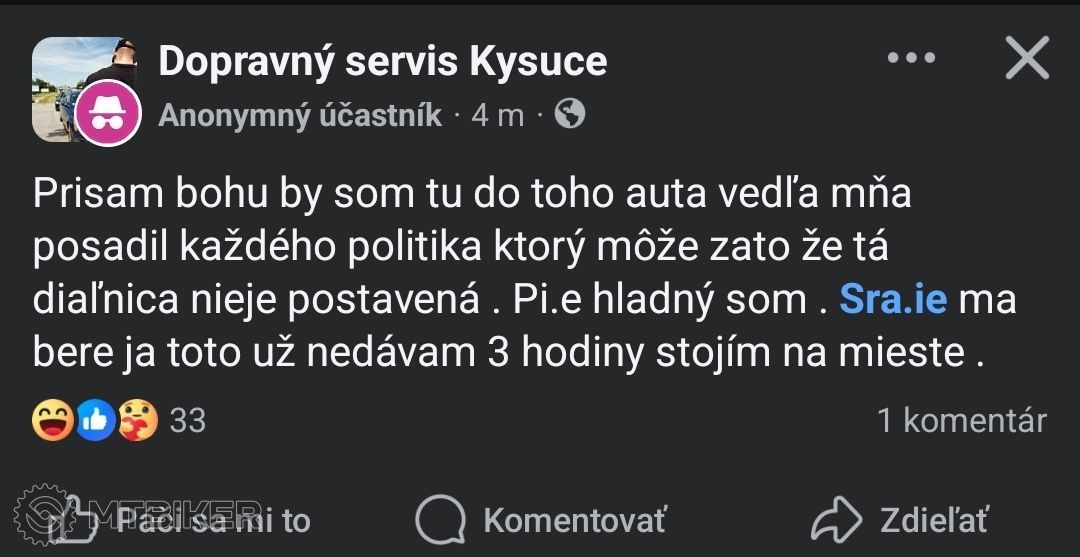
Task: Click the MTBIKER gear watermark logo
Action: [x=42, y=513]
